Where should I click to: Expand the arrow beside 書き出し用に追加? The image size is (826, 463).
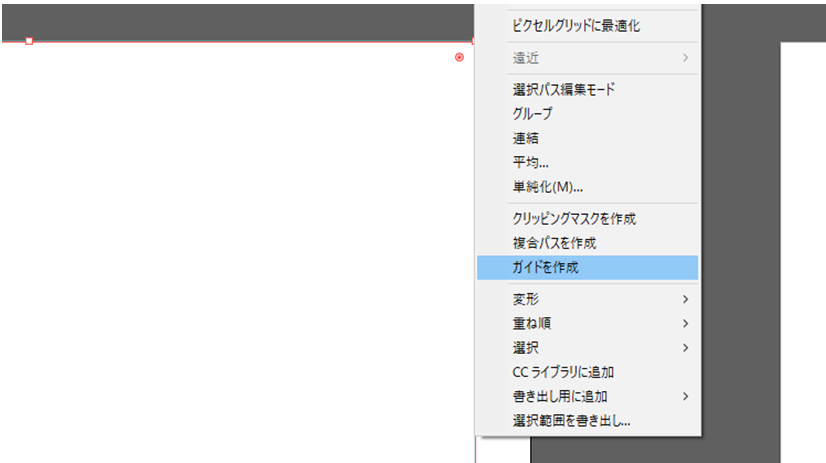(685, 396)
